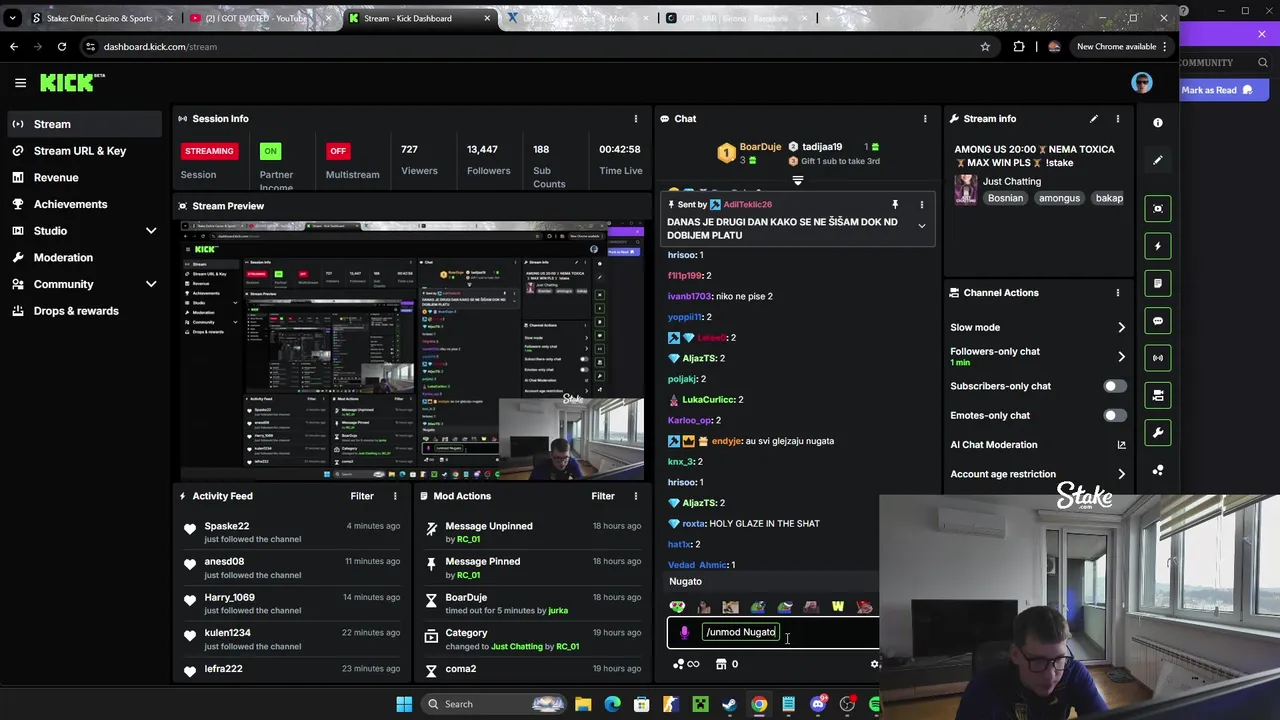
Task: Open the hamburger navigation menu
Action: (x=20, y=83)
